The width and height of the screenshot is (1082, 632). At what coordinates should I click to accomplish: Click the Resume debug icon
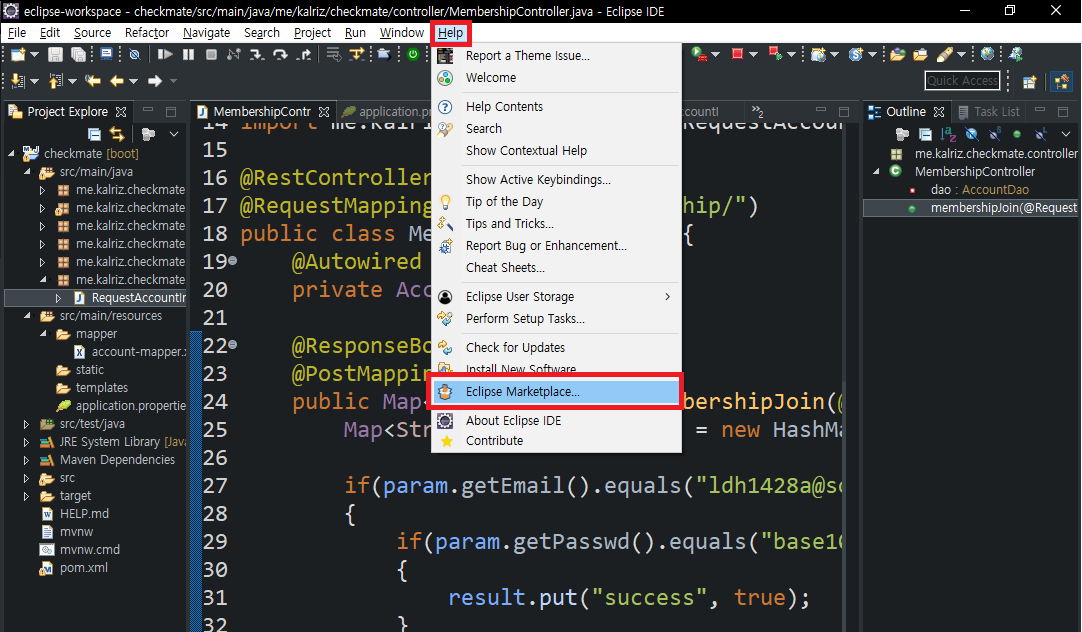tap(165, 54)
